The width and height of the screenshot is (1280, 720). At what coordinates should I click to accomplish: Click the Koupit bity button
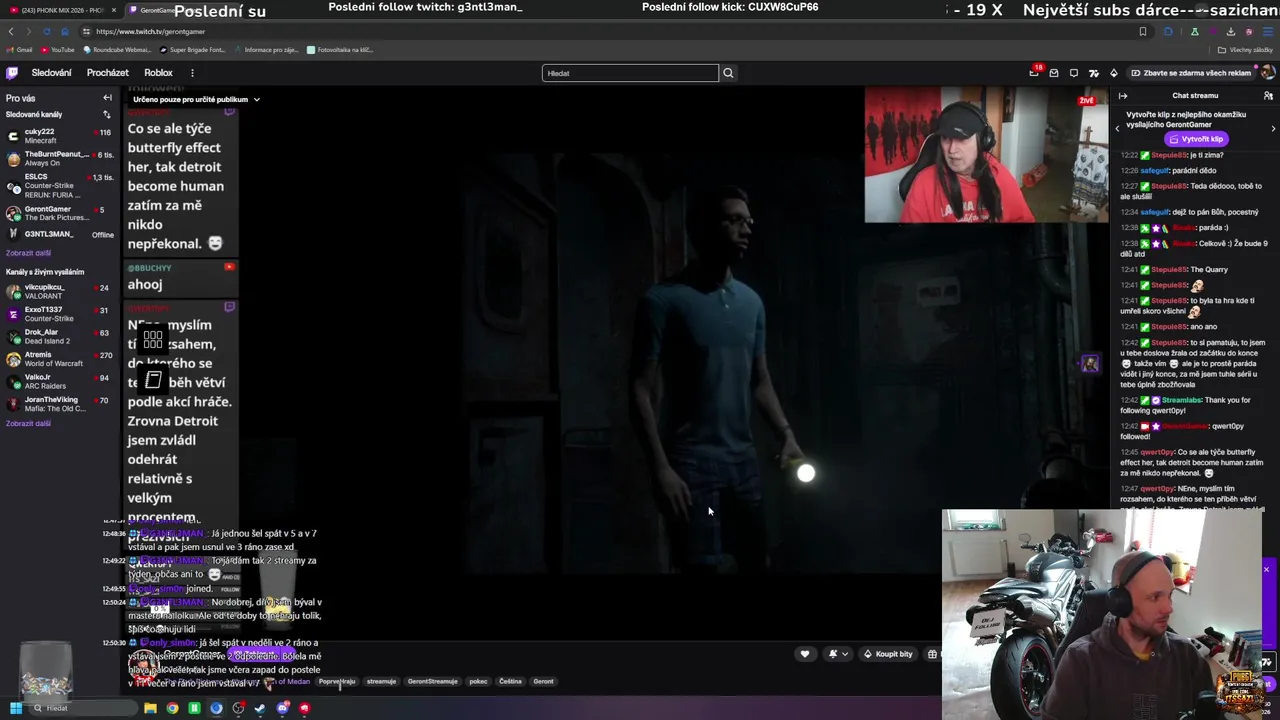(x=888, y=654)
